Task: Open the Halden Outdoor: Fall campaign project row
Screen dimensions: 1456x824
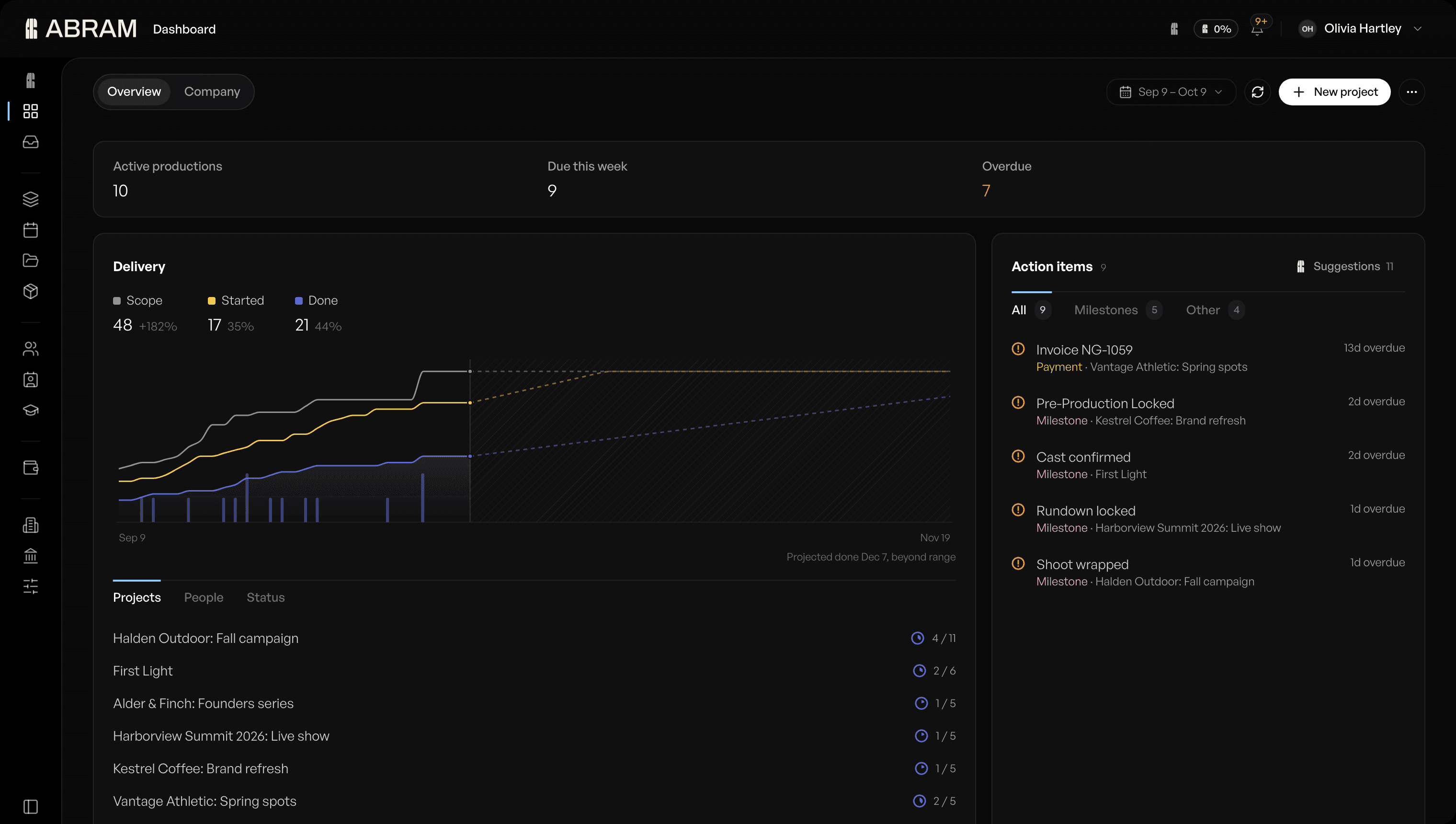Action: (x=534, y=639)
